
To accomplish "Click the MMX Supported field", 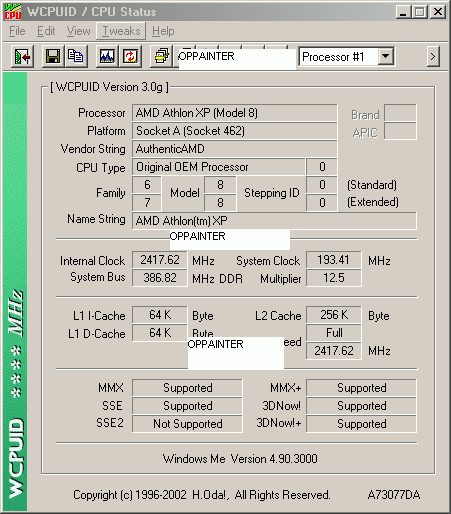I will click(187, 388).
